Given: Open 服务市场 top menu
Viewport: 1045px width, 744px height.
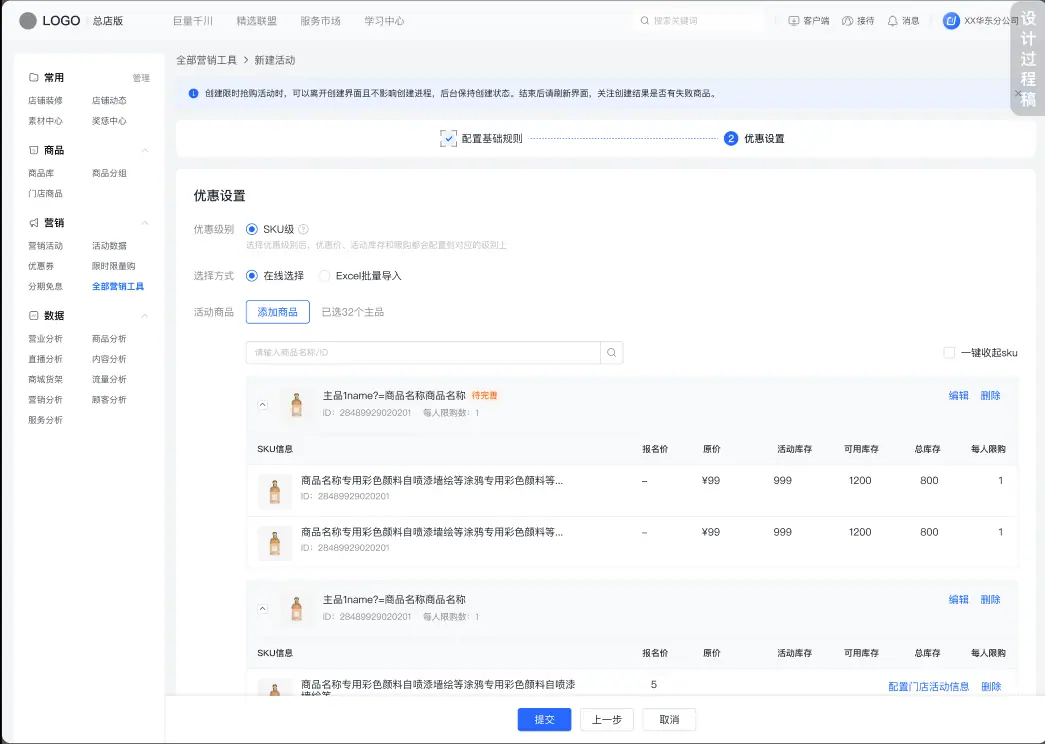Looking at the screenshot, I should tap(320, 21).
